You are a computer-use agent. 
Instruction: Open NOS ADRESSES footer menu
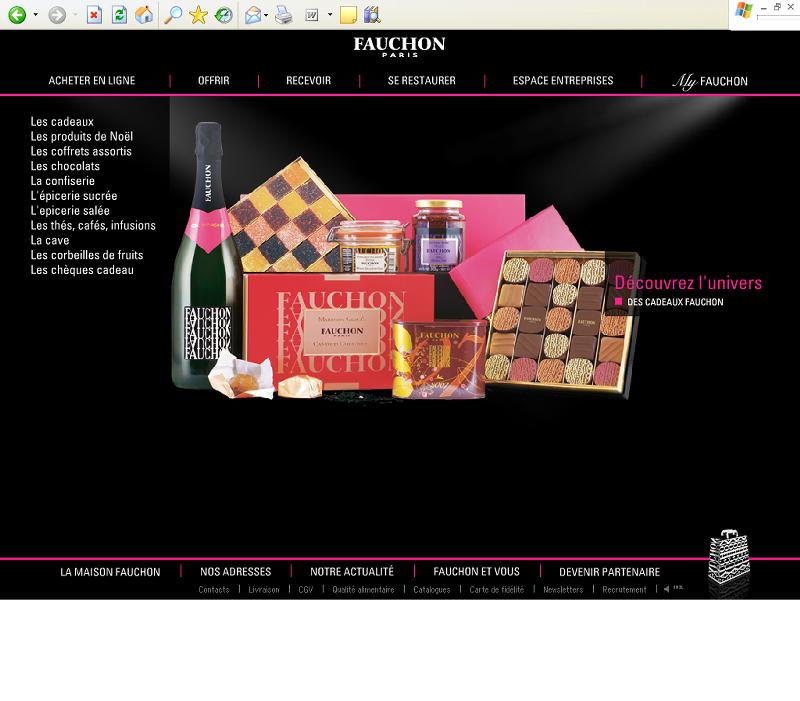236,572
